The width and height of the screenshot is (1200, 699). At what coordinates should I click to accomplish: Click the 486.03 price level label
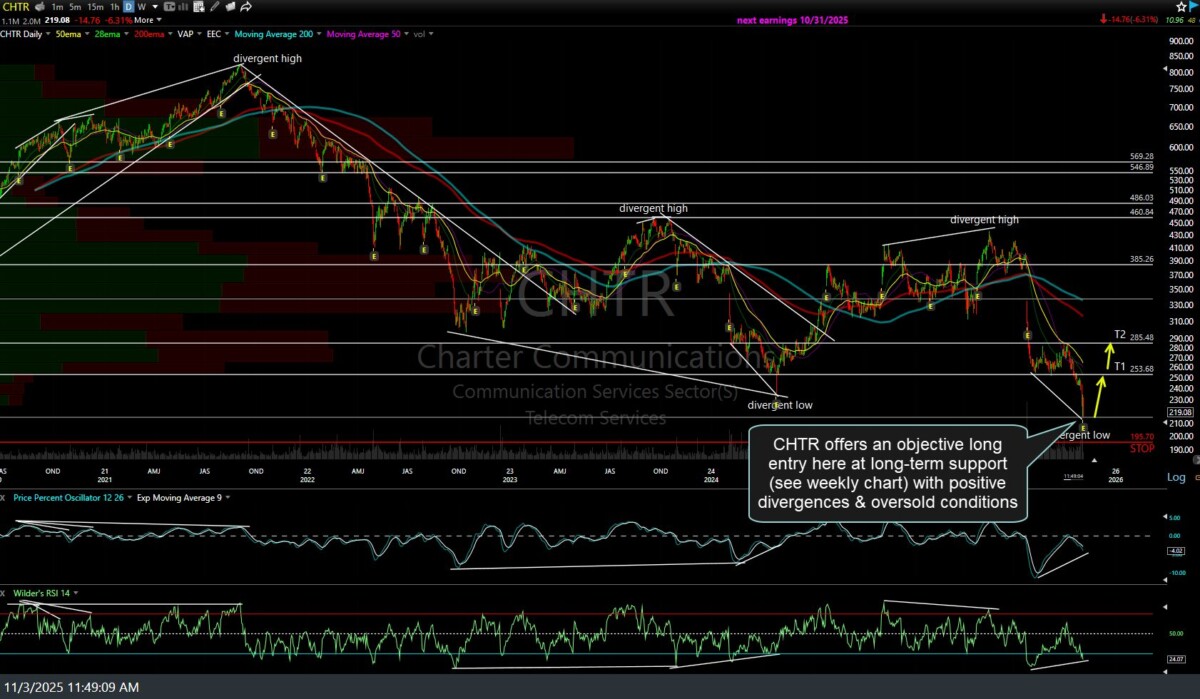click(x=1142, y=199)
